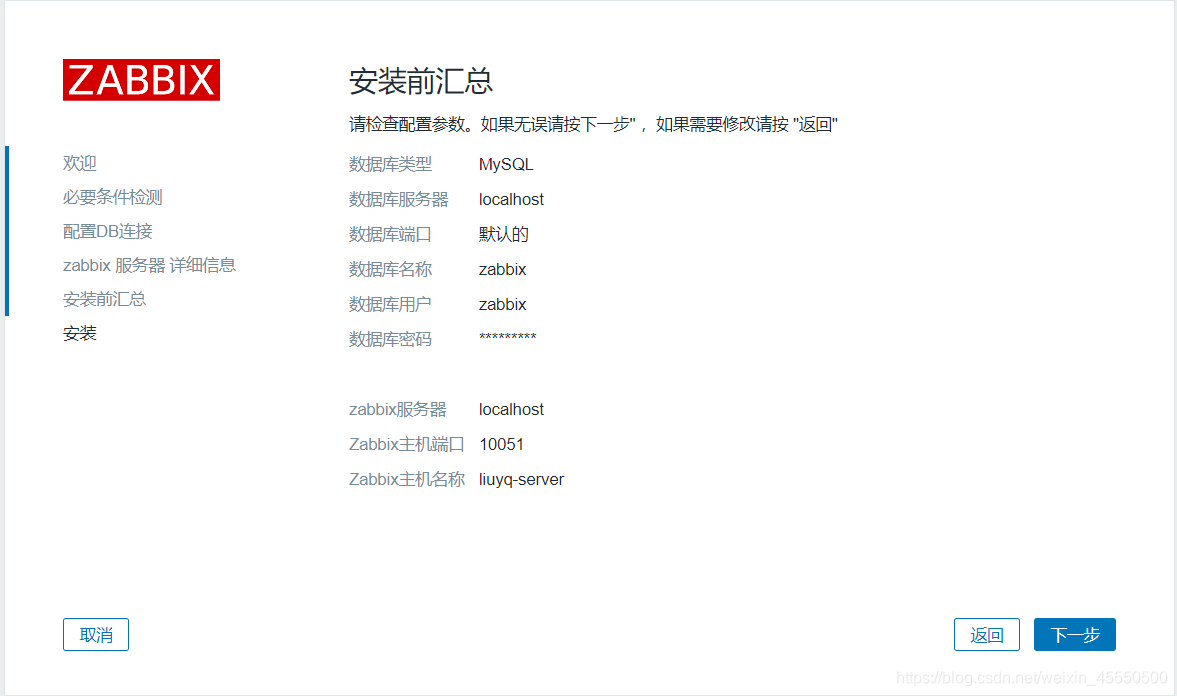Screen dimensions: 1177x696
Task: Click the localhost value beside zabbix服务器
Action: (x=511, y=409)
